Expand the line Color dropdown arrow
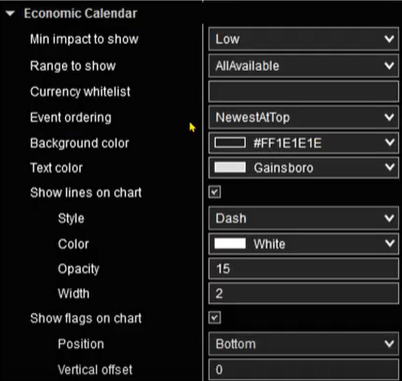 [389, 244]
